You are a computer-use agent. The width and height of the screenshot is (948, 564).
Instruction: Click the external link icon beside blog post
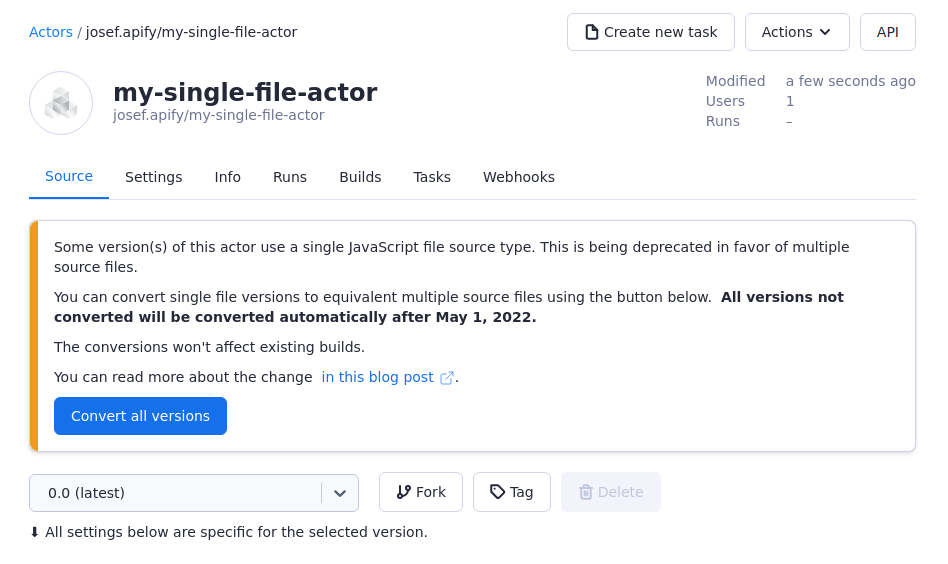[x=446, y=378]
